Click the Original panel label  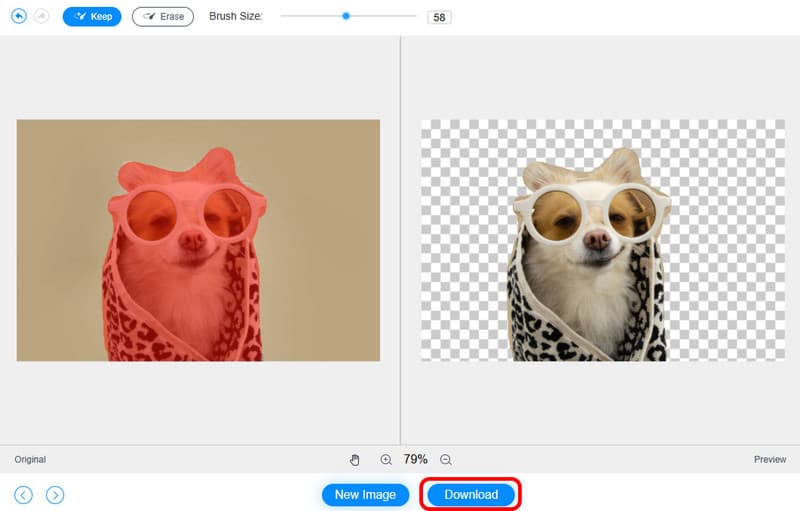point(30,460)
